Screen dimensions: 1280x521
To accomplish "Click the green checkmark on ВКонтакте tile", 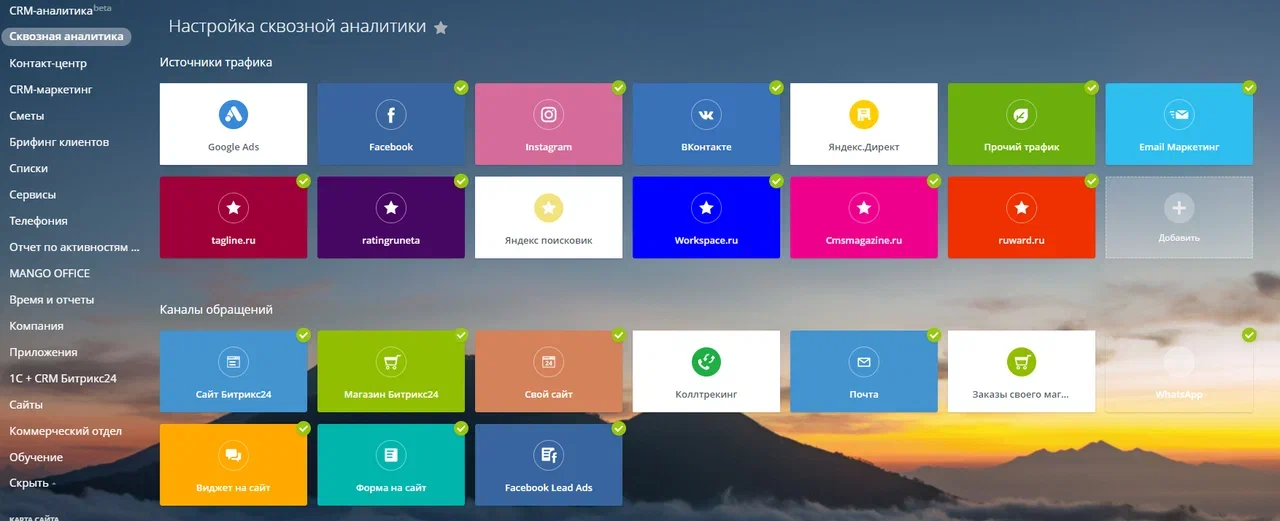I will [x=776, y=87].
